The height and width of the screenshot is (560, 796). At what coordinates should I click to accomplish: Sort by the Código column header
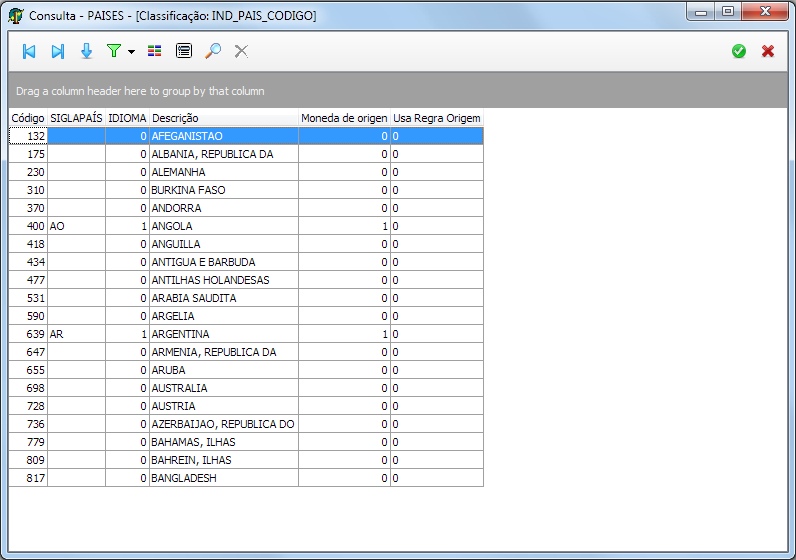pos(28,118)
